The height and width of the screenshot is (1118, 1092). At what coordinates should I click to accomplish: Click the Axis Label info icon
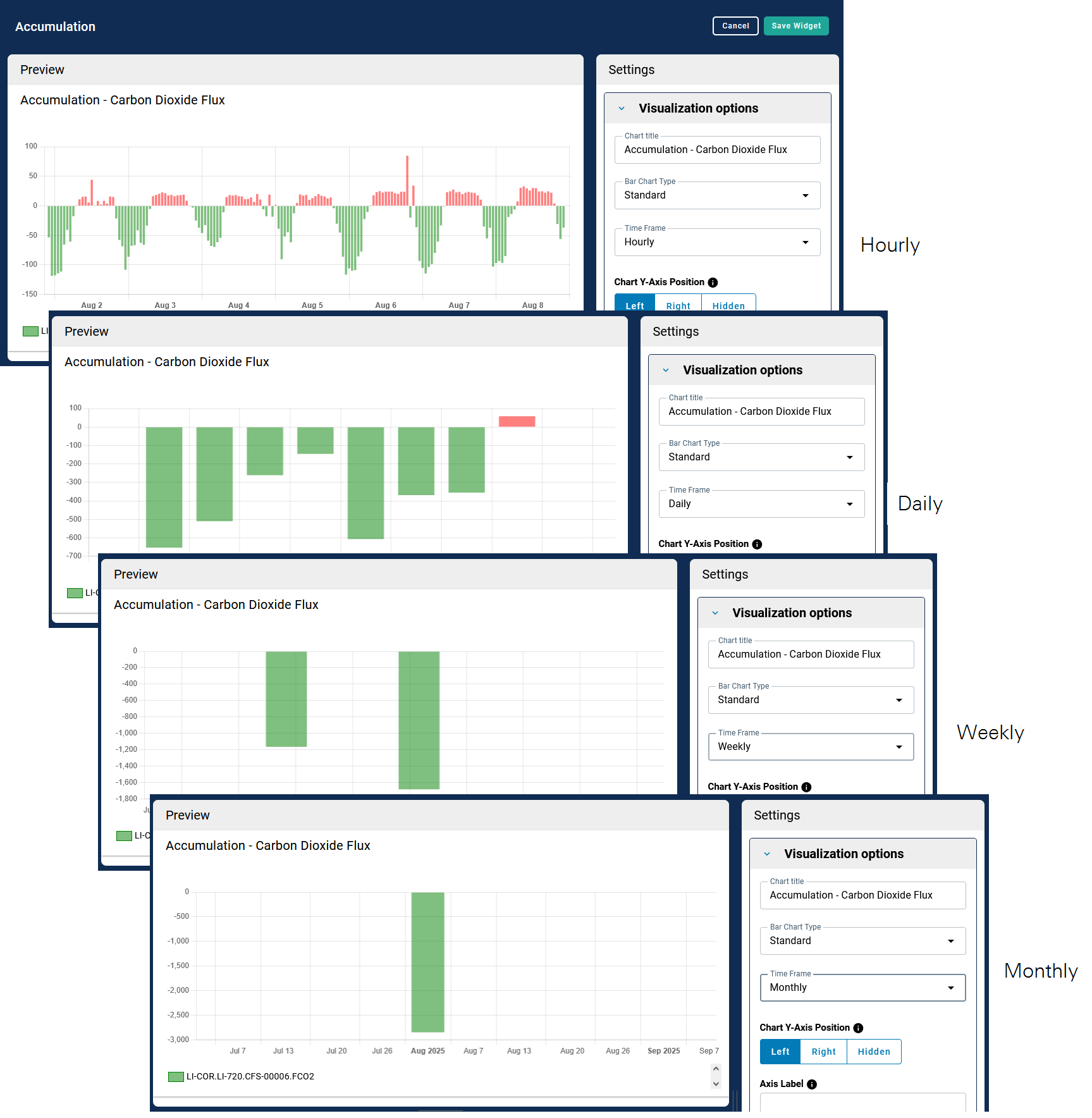click(x=812, y=1084)
